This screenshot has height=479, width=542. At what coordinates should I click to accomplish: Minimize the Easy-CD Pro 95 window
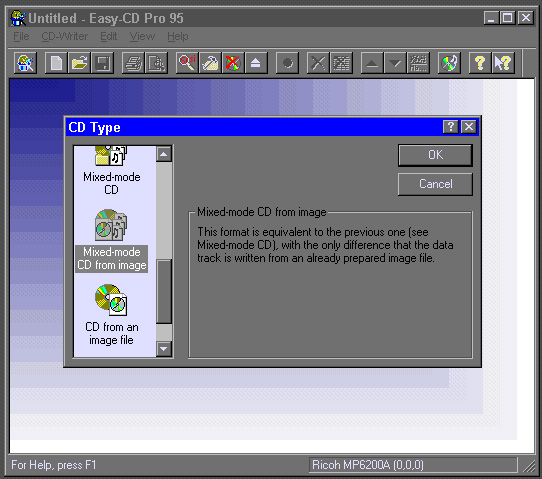tap(491, 18)
